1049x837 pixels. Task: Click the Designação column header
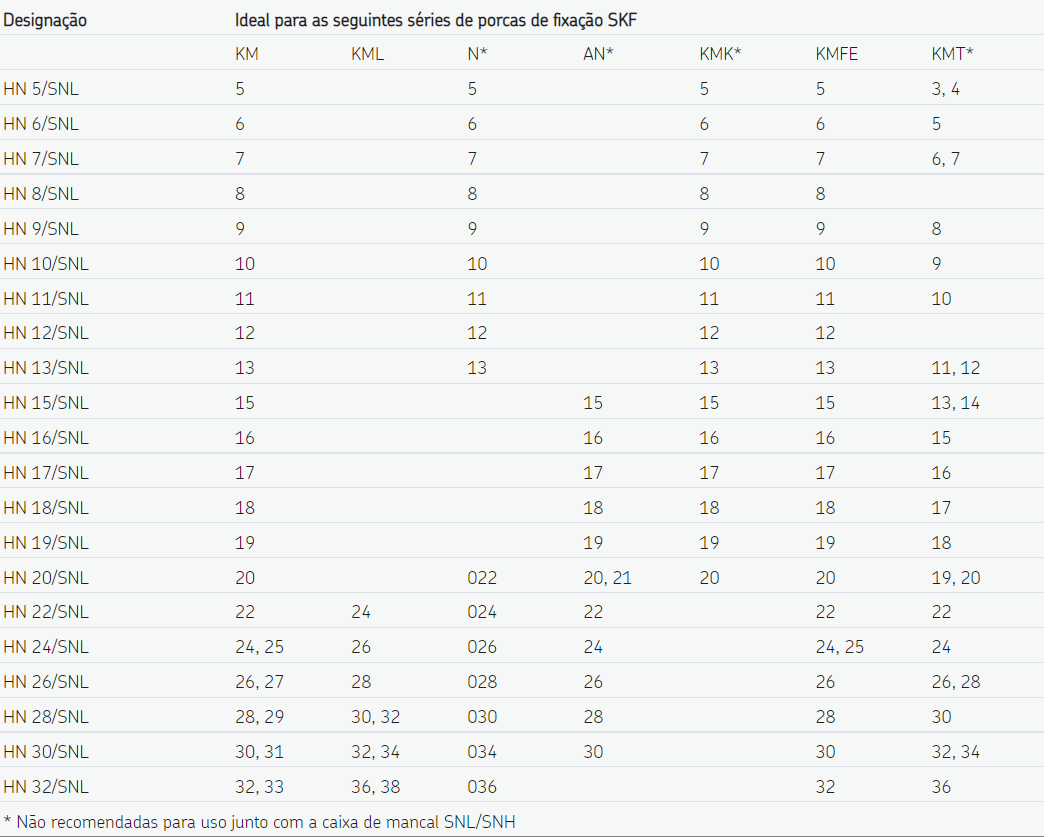(x=45, y=19)
